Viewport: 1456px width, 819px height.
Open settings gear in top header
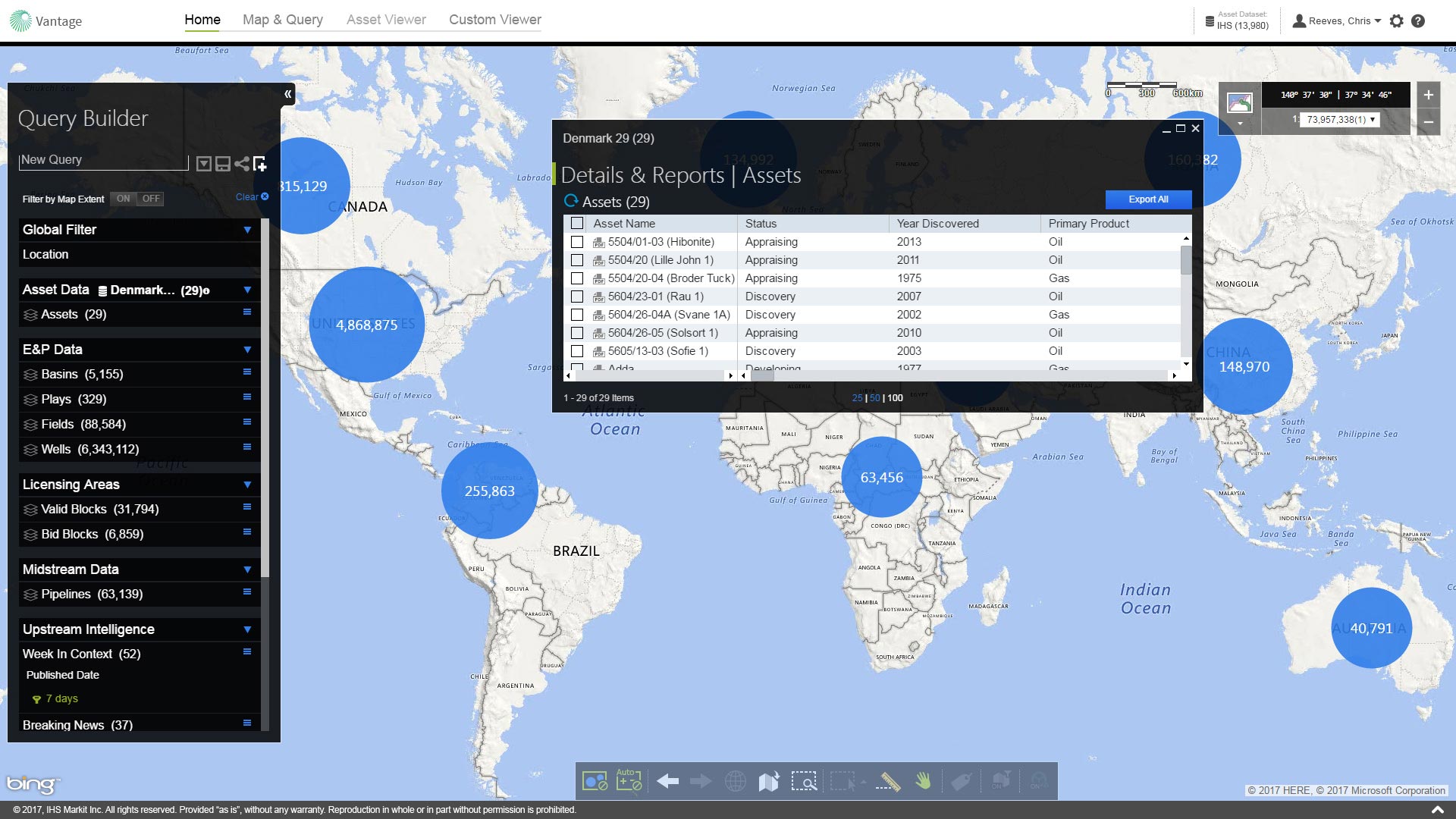(x=1397, y=21)
